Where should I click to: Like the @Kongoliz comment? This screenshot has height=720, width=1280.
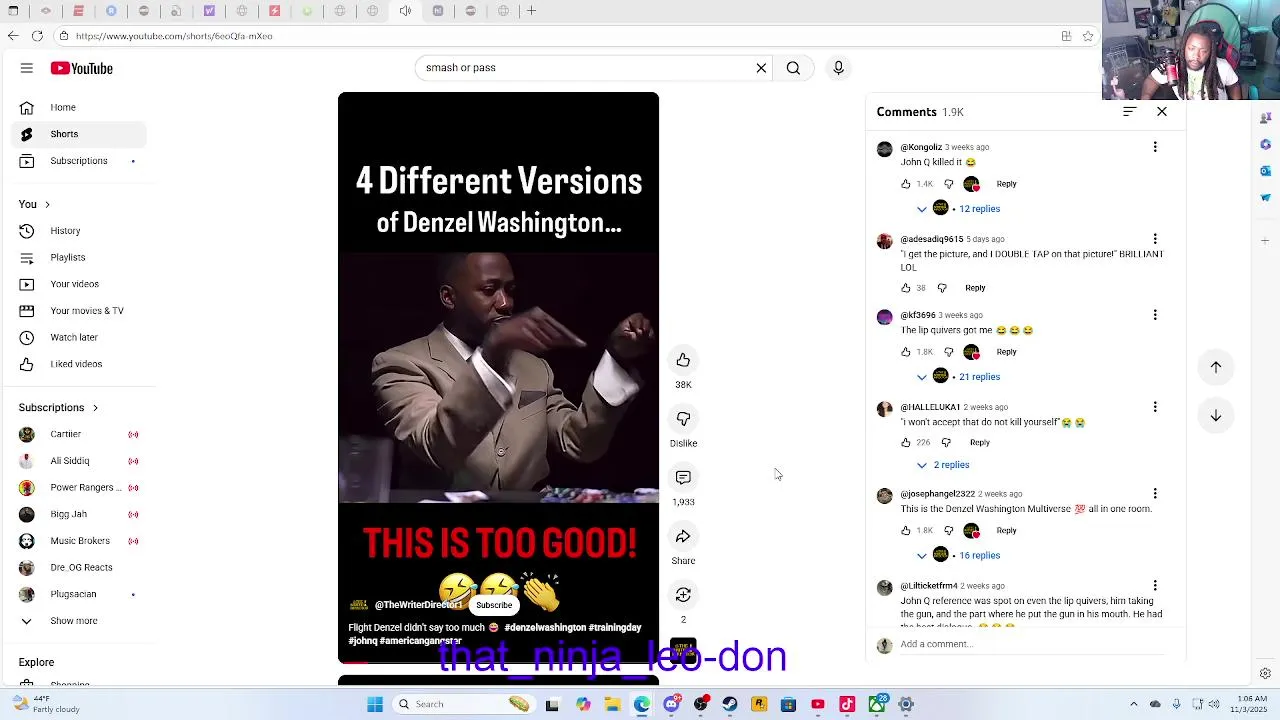point(906,184)
